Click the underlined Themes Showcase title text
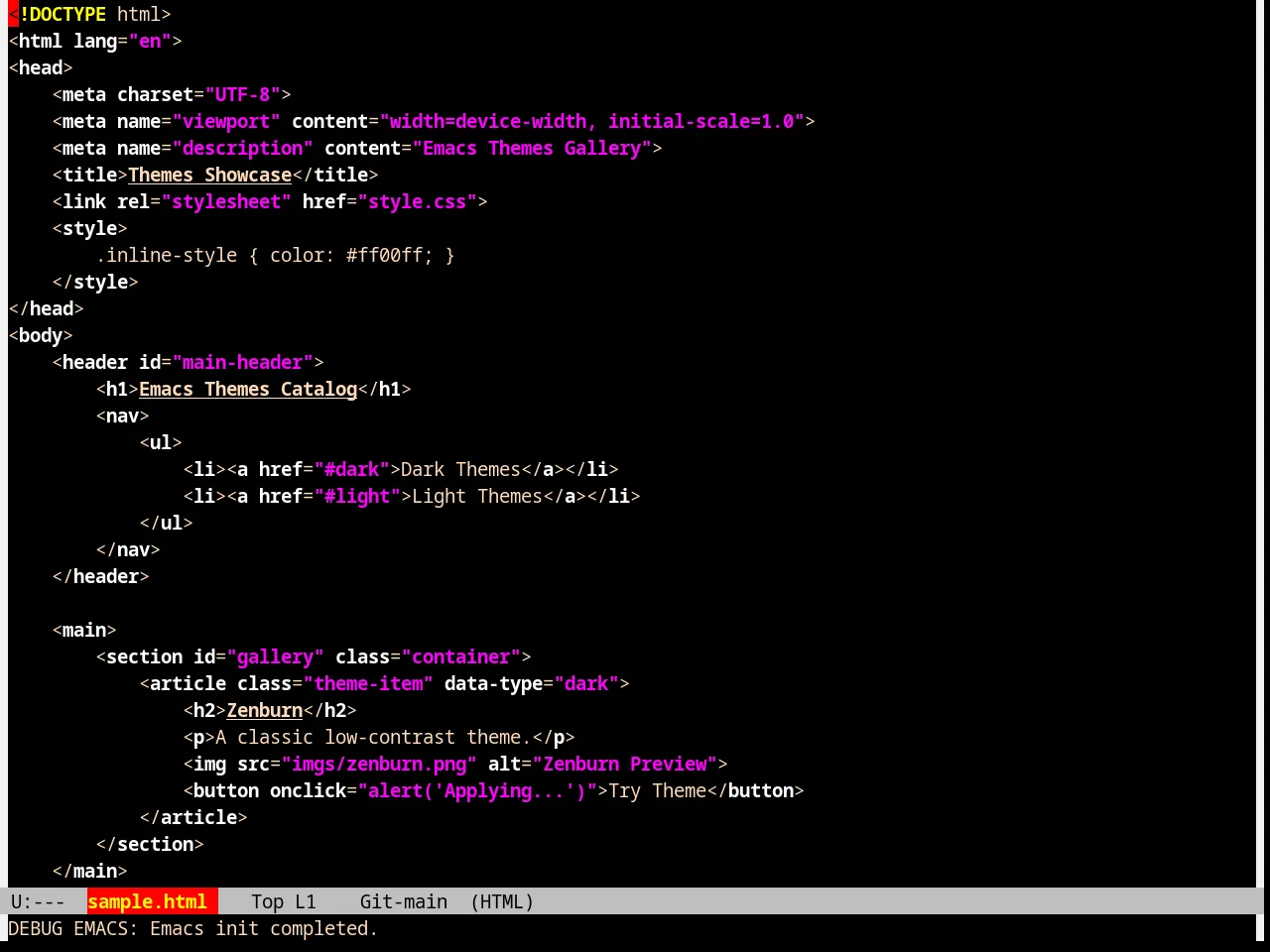The width and height of the screenshot is (1270, 952). [x=209, y=175]
